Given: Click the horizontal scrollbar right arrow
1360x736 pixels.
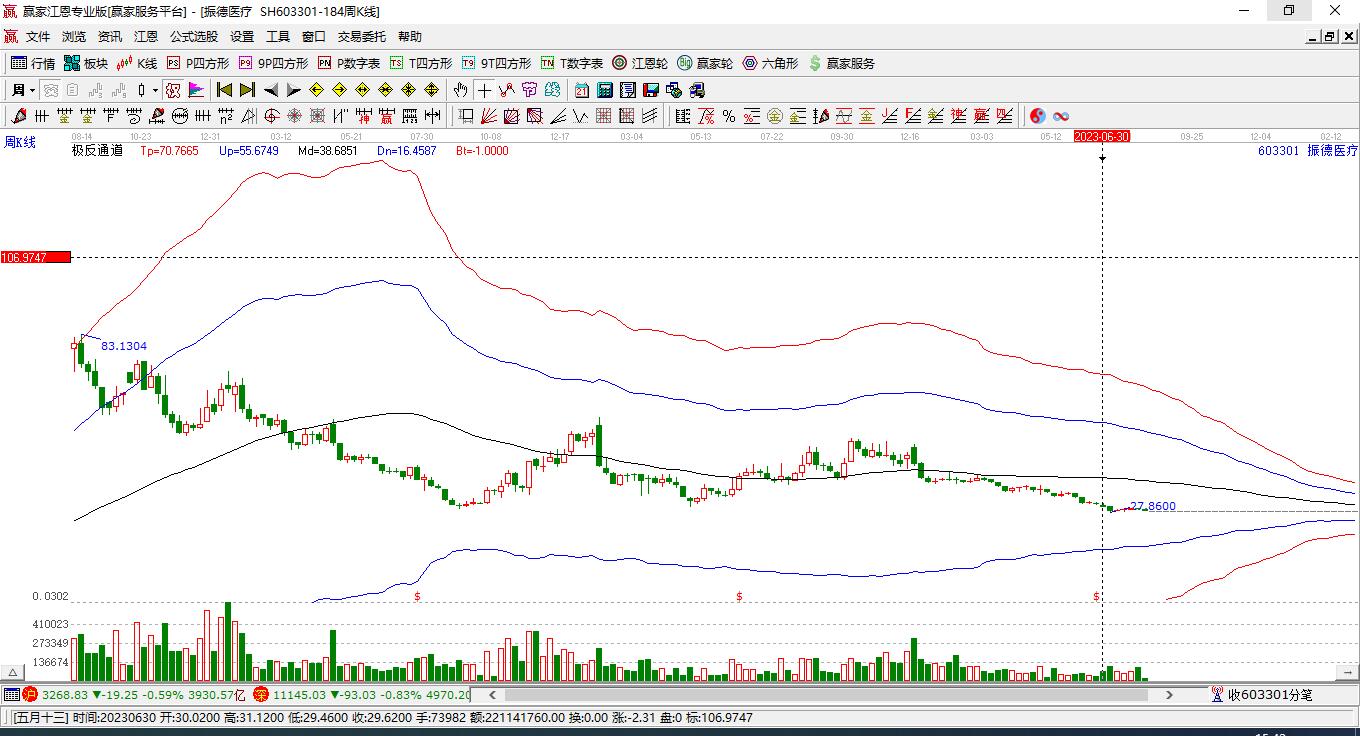Looking at the screenshot, I should pos(1169,694).
